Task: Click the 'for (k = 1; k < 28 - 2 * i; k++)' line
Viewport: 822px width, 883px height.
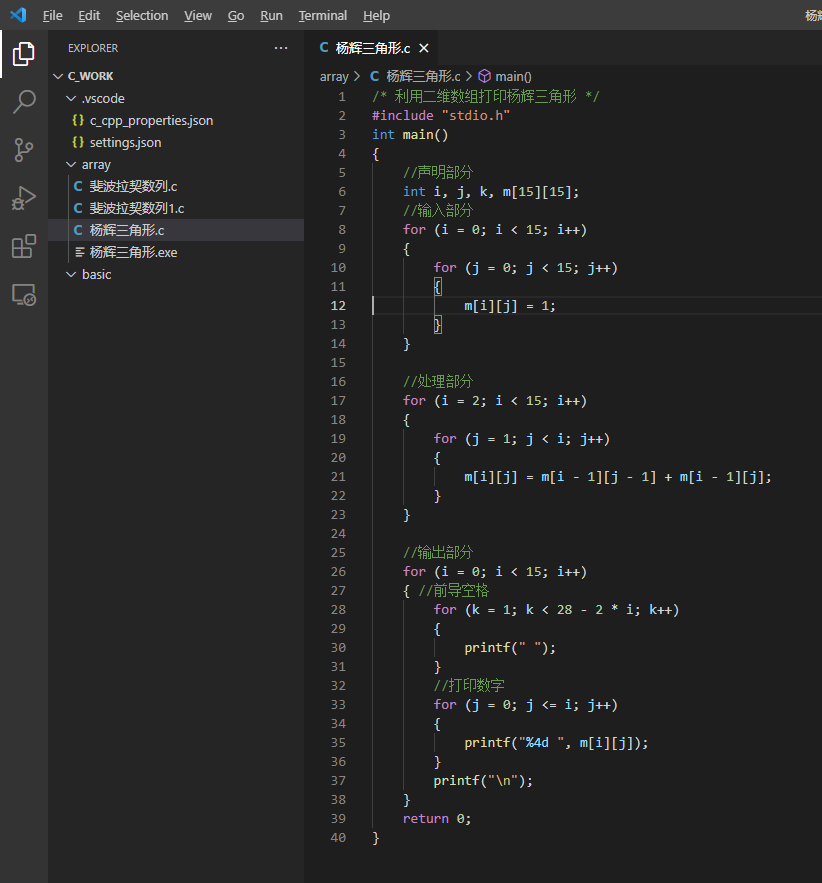Action: (x=556, y=610)
